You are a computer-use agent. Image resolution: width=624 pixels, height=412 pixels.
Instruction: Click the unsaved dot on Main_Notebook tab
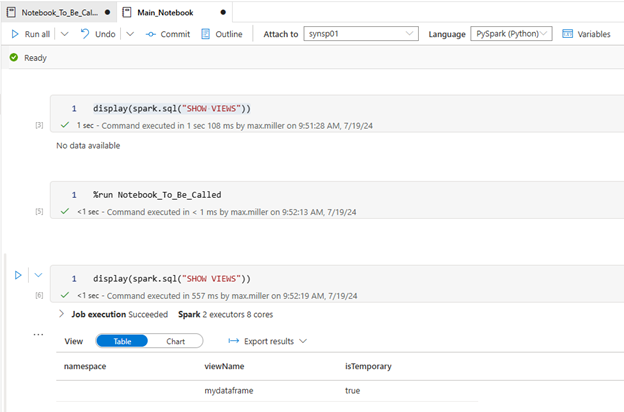(223, 12)
